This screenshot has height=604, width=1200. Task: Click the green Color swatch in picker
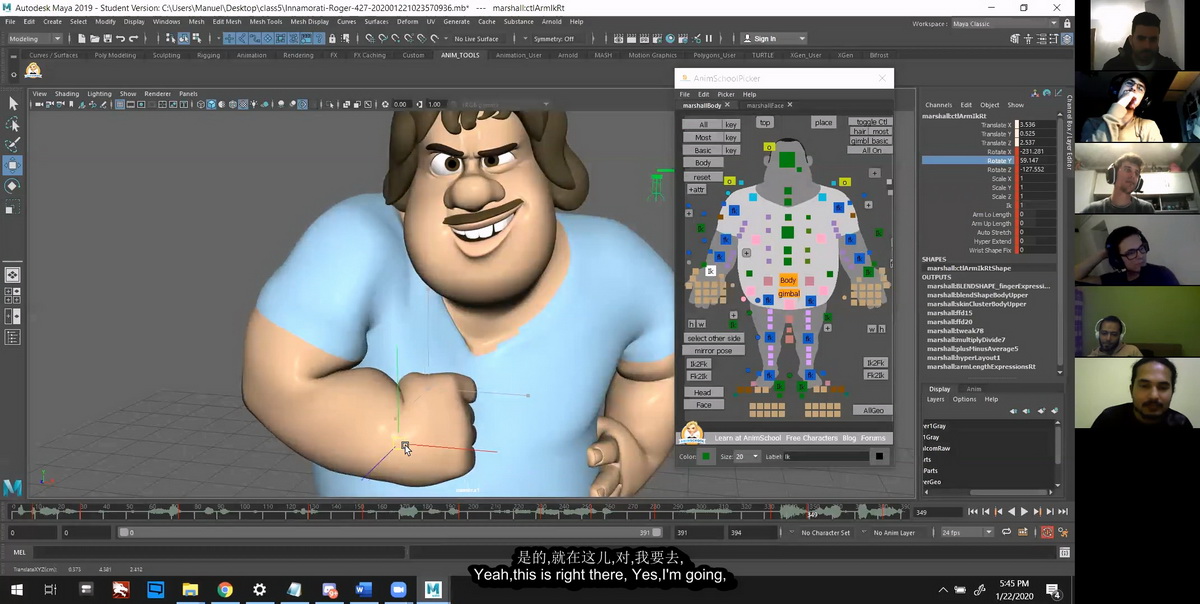[706, 456]
